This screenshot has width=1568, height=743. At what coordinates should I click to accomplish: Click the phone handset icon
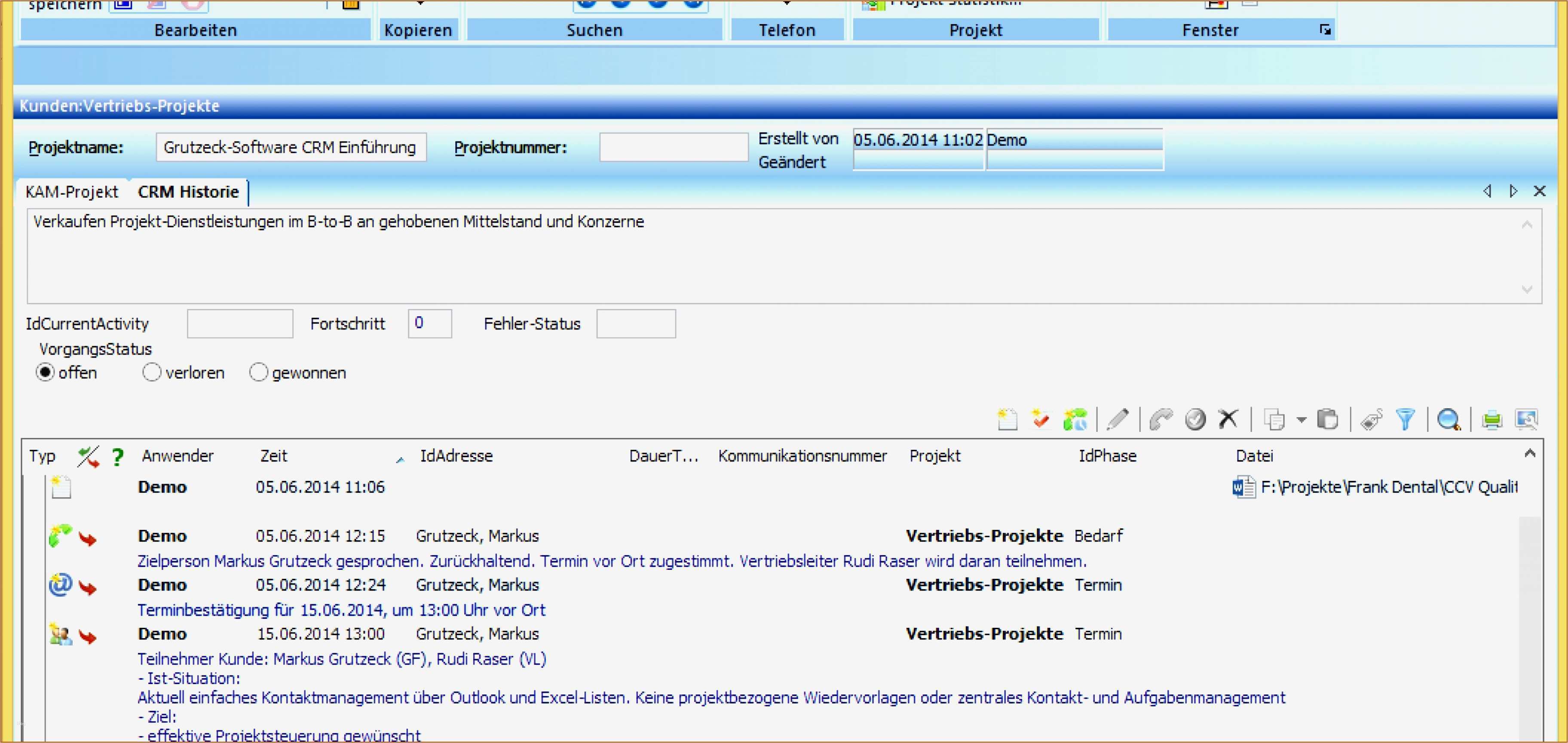tap(1161, 419)
